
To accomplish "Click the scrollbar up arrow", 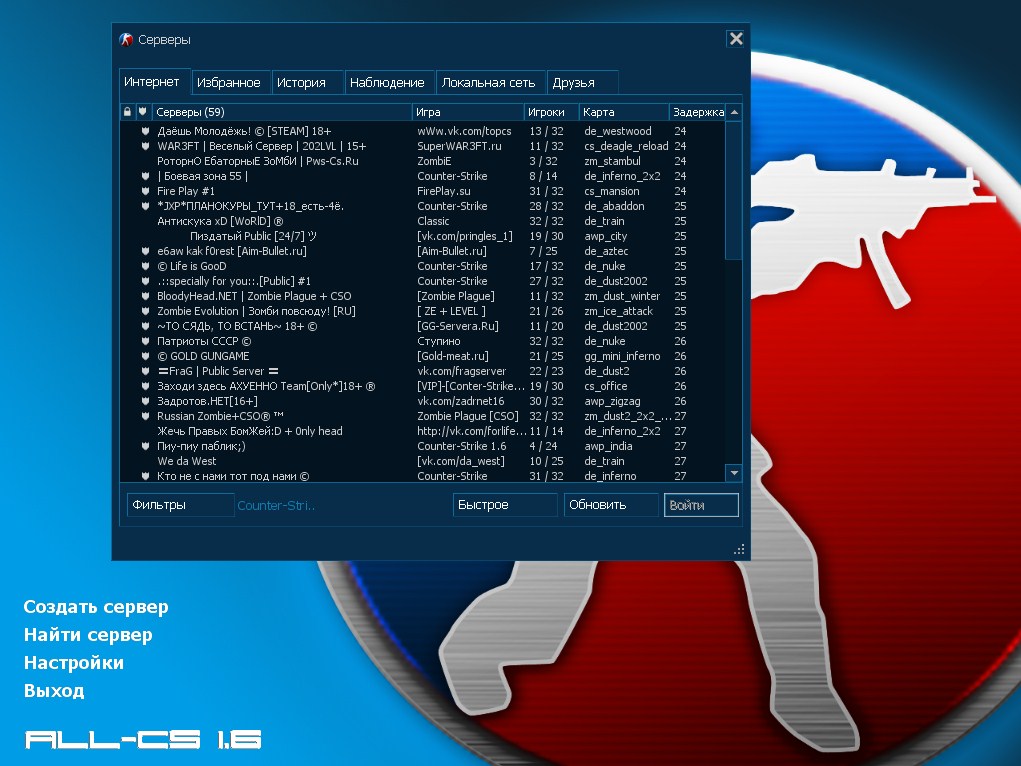I will point(734,112).
